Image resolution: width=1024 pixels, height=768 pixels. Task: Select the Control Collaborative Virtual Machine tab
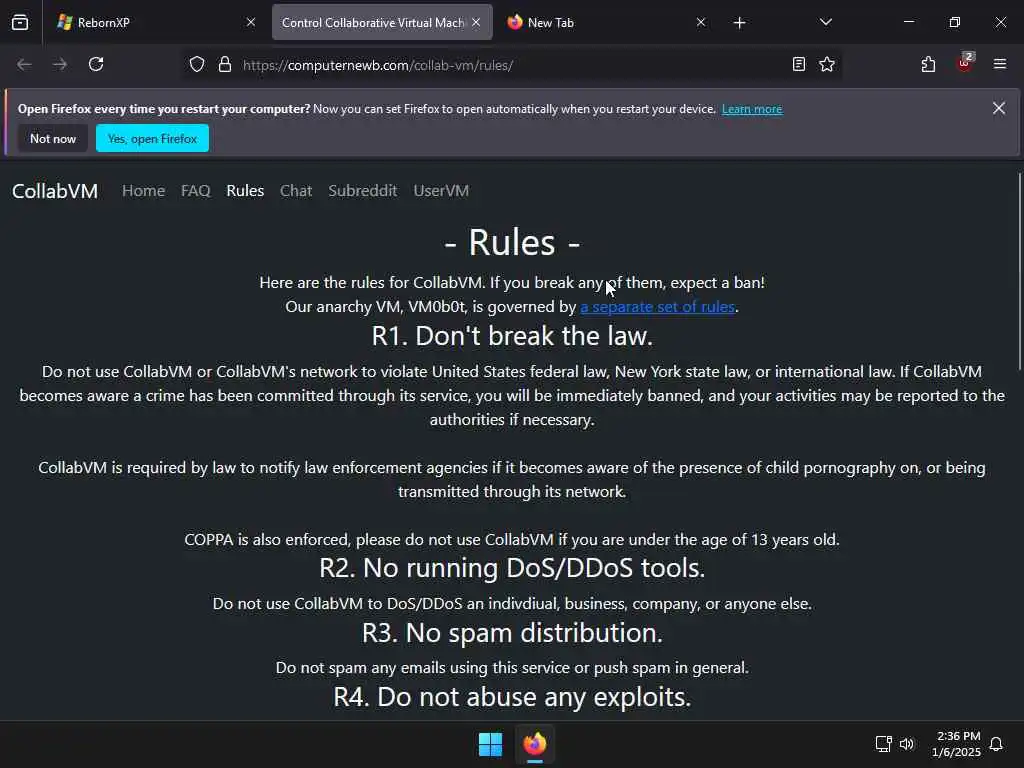point(382,22)
